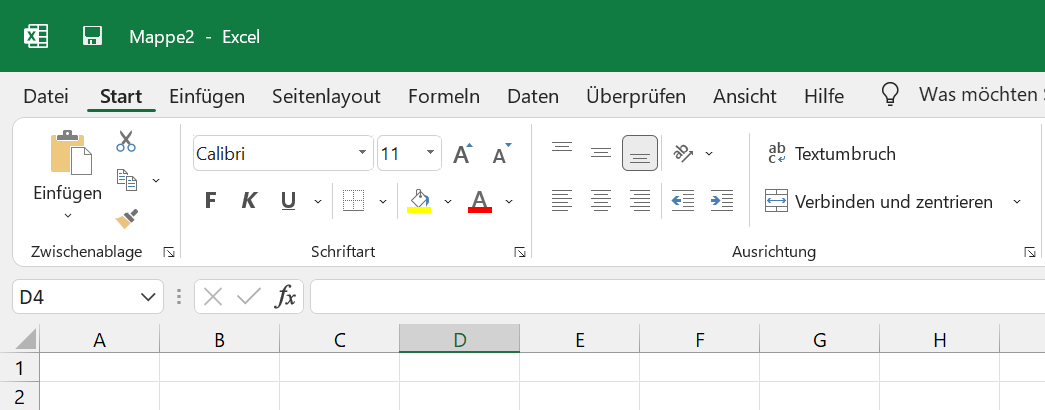This screenshot has width=1045, height=410.
Task: Toggle Textumbruch wrap text
Action: coord(832,154)
